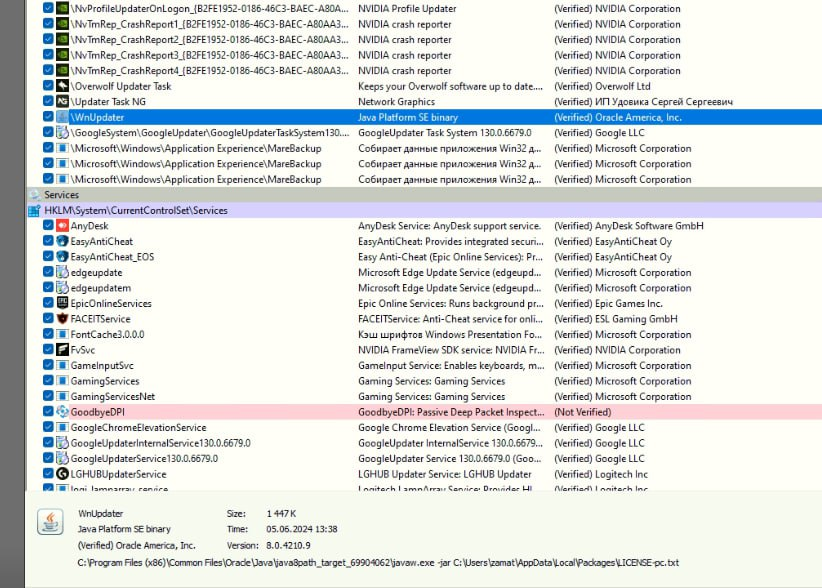Image resolution: width=822 pixels, height=588 pixels.
Task: Click the edgeupdatem service icon
Action: tap(62, 288)
